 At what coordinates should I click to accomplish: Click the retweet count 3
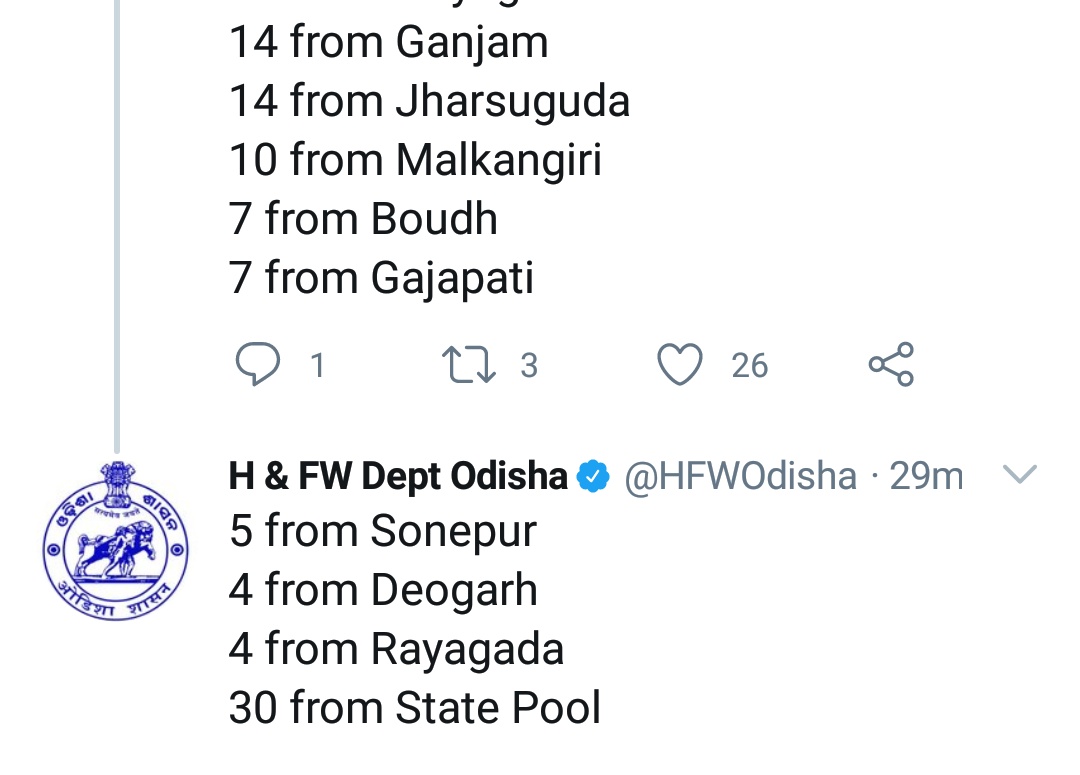pos(529,366)
